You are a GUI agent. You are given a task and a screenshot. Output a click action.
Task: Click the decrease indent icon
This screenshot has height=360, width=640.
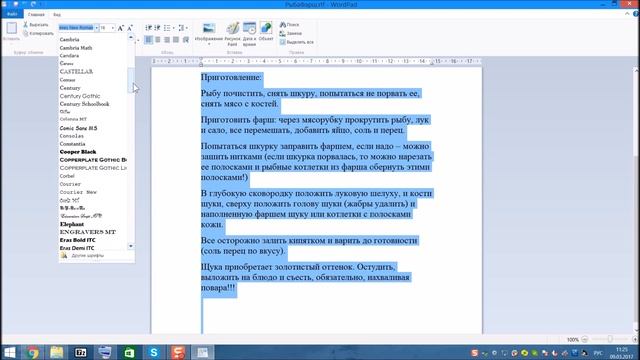point(149,28)
